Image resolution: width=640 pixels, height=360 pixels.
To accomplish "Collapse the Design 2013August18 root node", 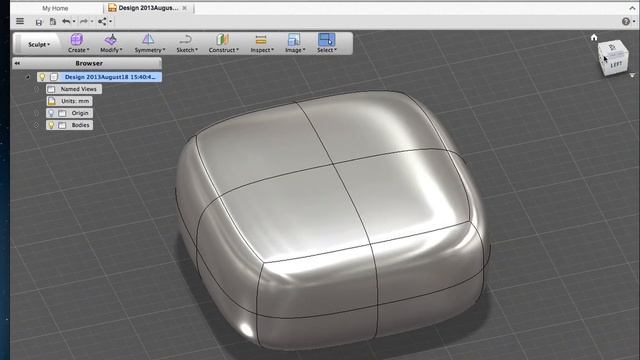I will click(x=28, y=77).
